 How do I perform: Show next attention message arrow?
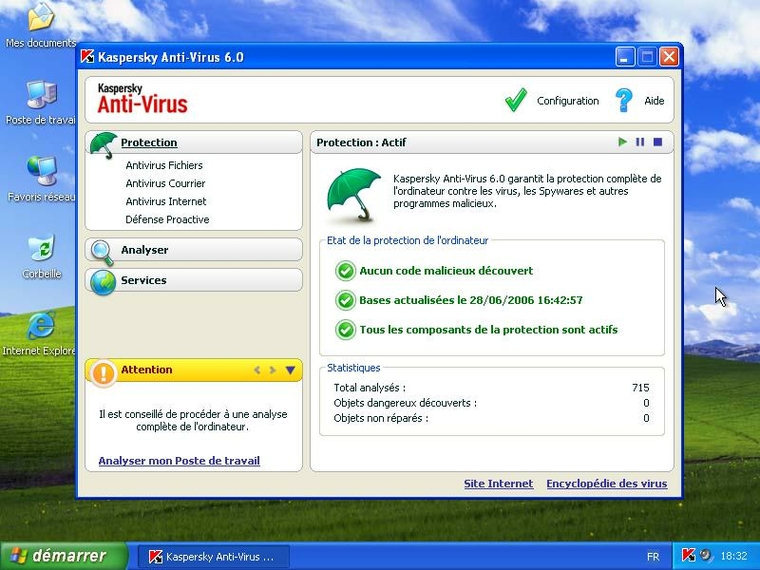(273, 370)
